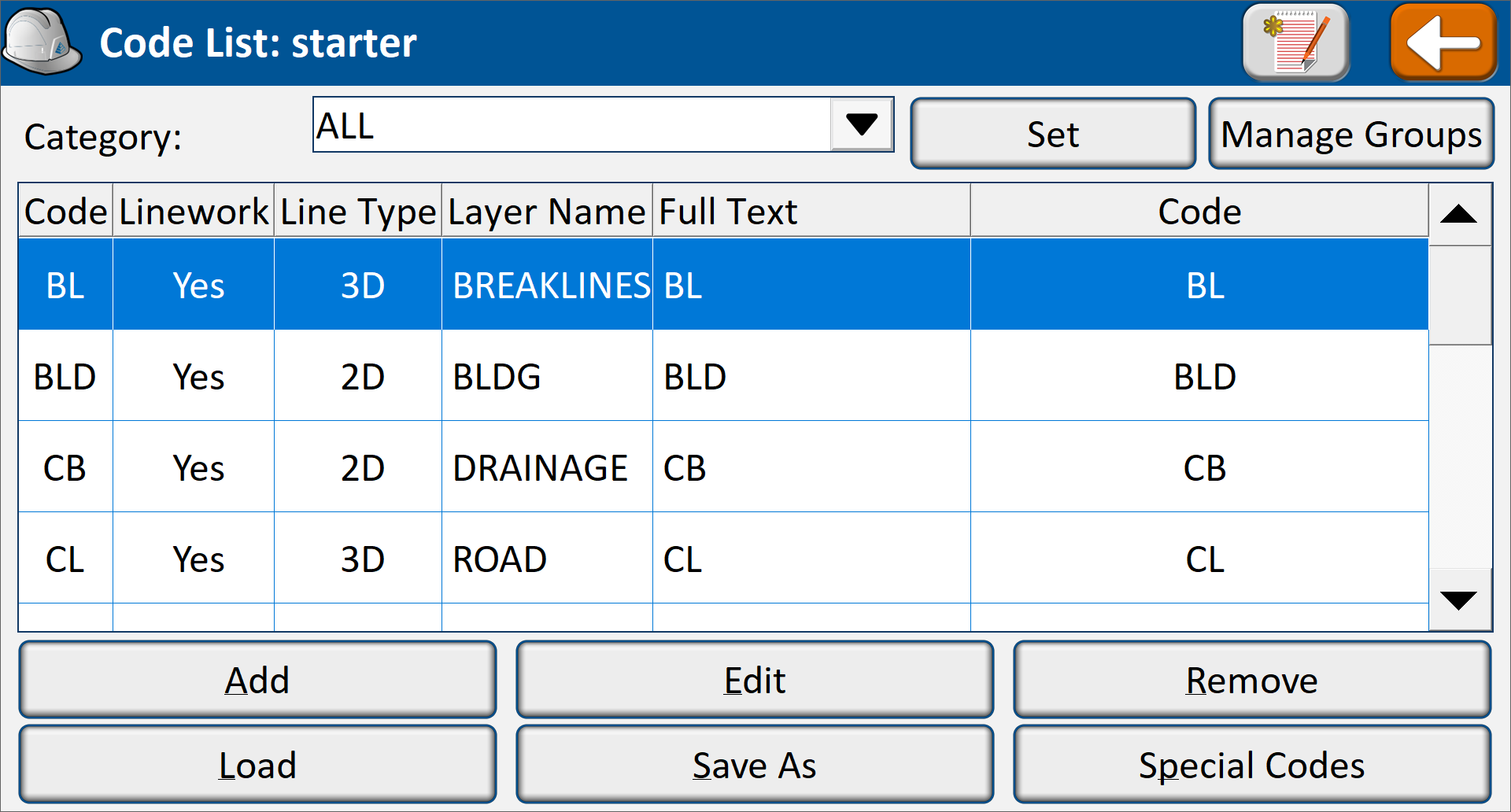Click the first Code column header
The width and height of the screenshot is (1511, 812).
coord(65,211)
